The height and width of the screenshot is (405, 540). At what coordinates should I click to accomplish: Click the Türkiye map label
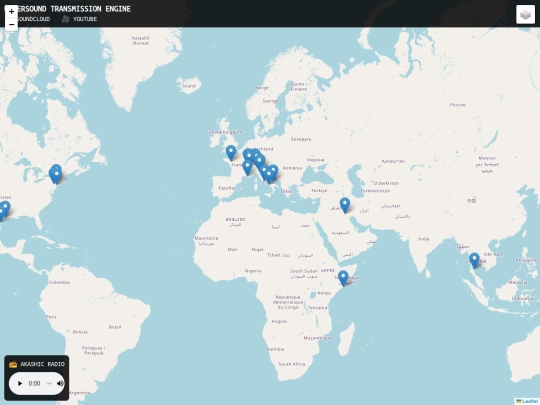319,190
